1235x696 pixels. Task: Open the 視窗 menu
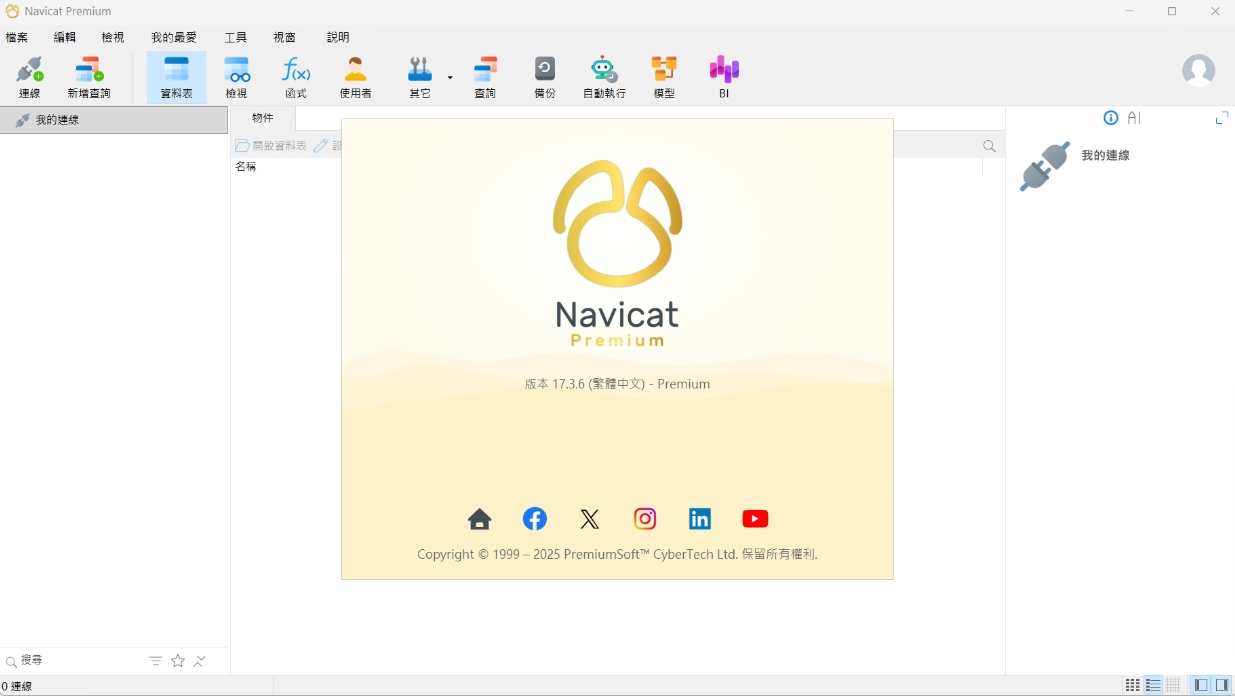click(x=284, y=37)
